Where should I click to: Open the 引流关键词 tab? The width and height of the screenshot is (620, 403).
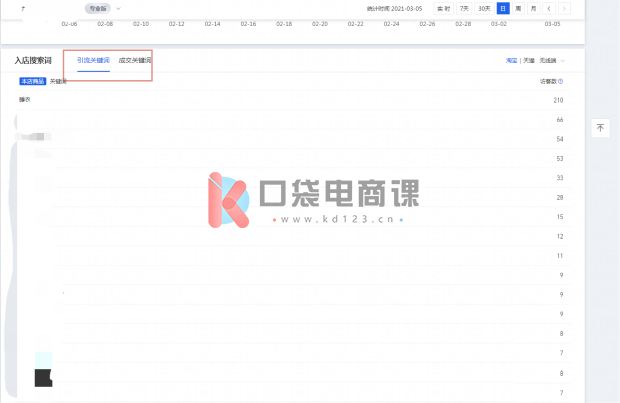(93, 60)
